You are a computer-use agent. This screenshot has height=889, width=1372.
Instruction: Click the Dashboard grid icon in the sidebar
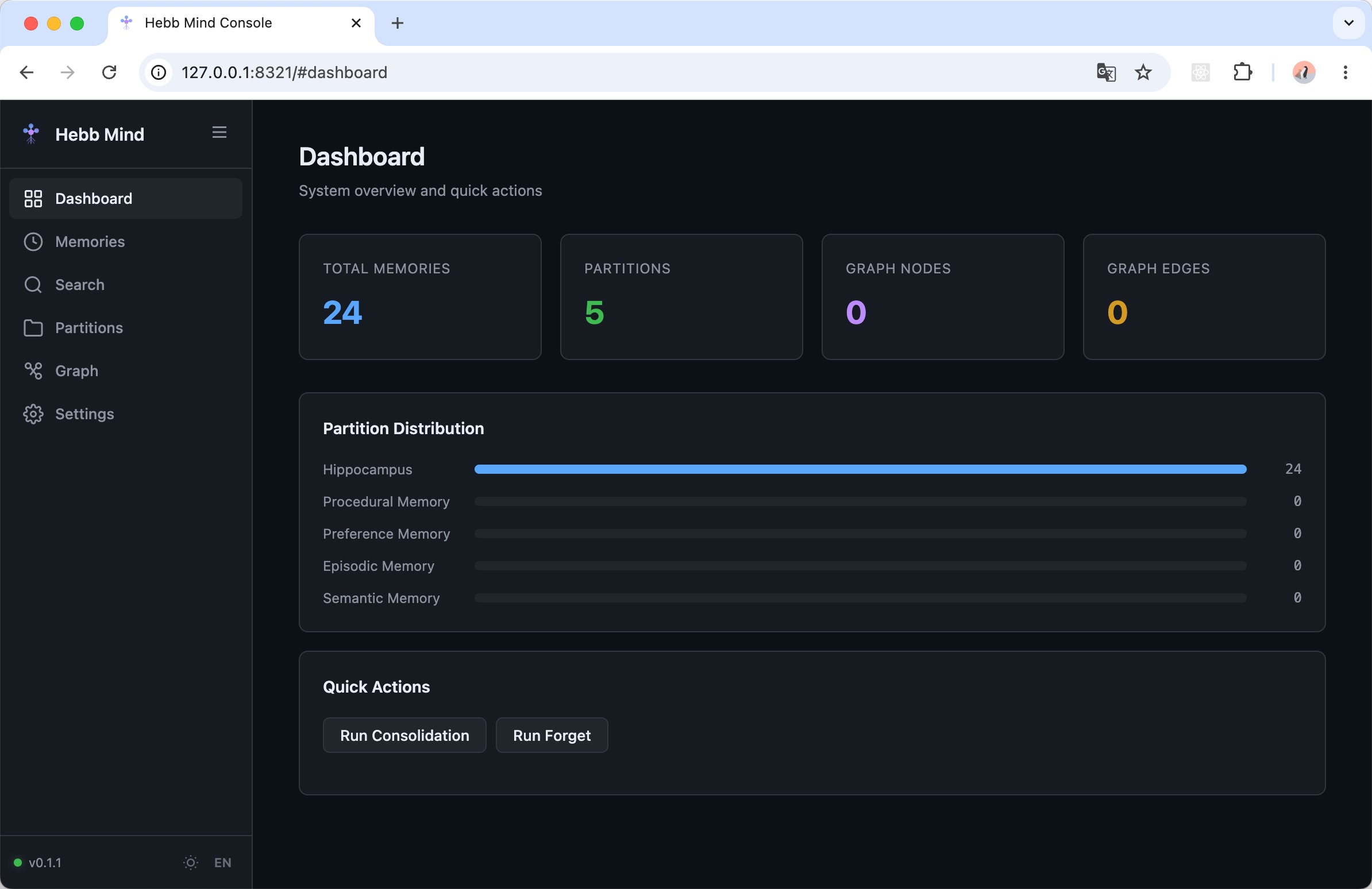33,199
